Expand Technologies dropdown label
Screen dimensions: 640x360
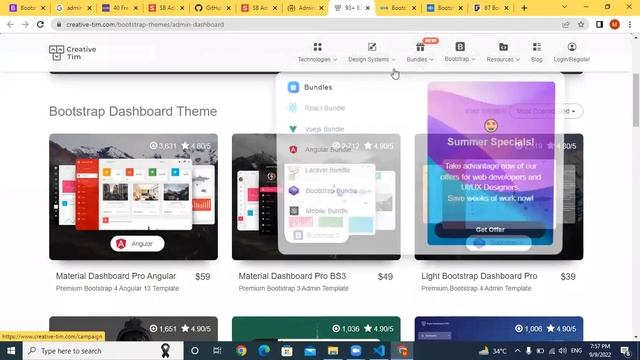(317, 60)
